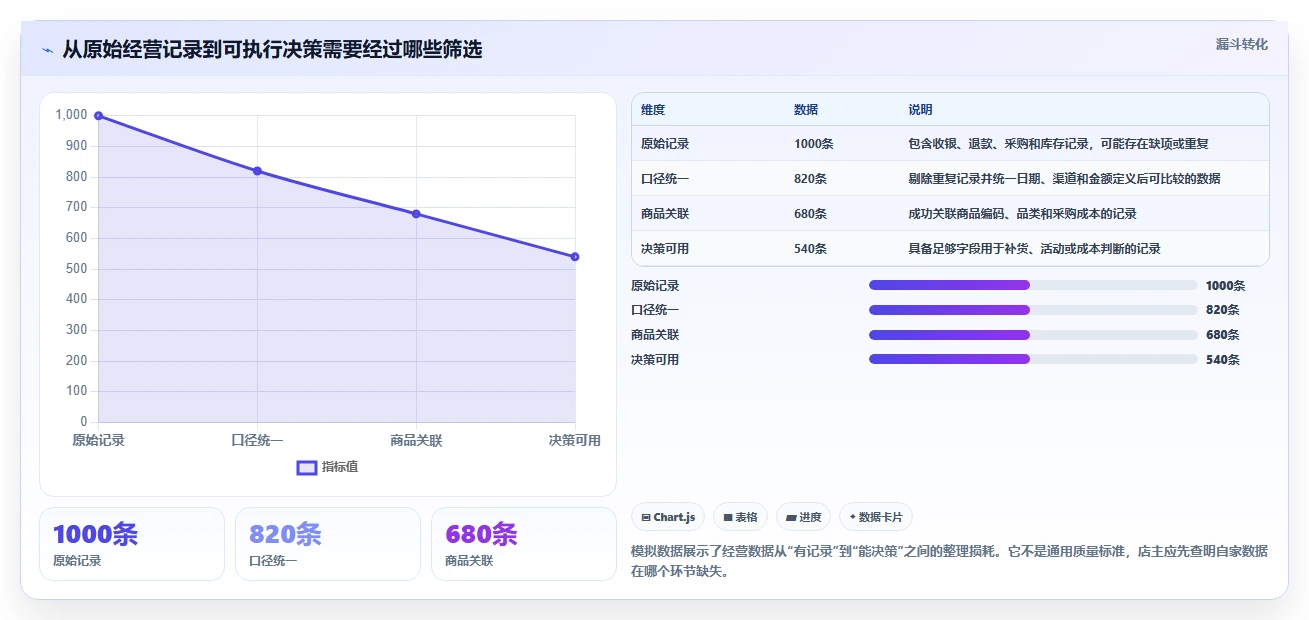Click the 数据 column header
Screen dimensions: 1309x620
806,110
